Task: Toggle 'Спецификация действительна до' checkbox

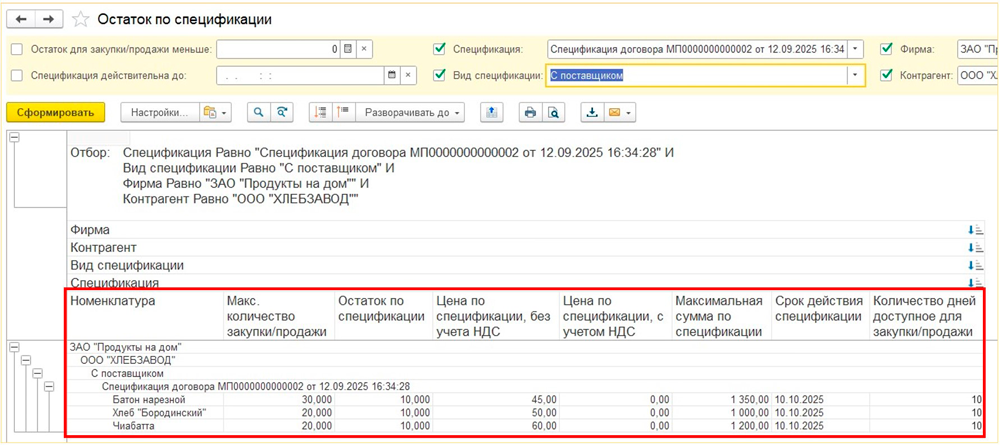Action: (x=16, y=75)
